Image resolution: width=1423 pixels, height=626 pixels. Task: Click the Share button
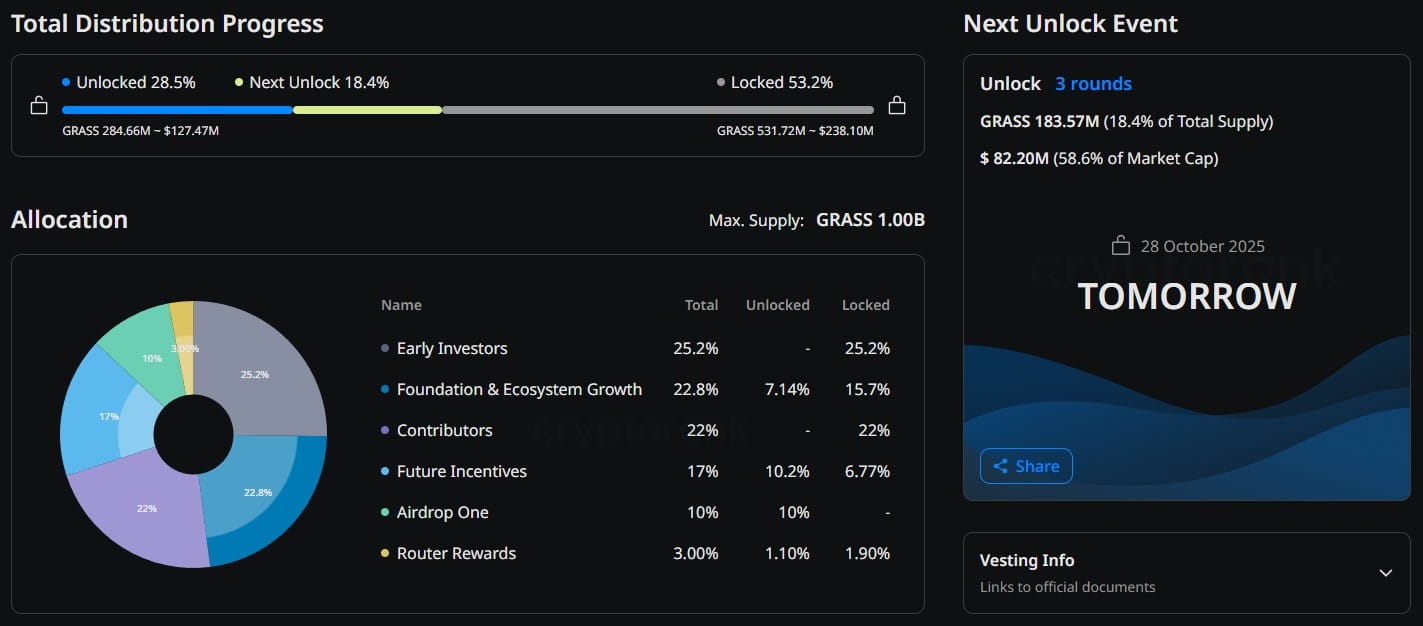[x=1026, y=465]
